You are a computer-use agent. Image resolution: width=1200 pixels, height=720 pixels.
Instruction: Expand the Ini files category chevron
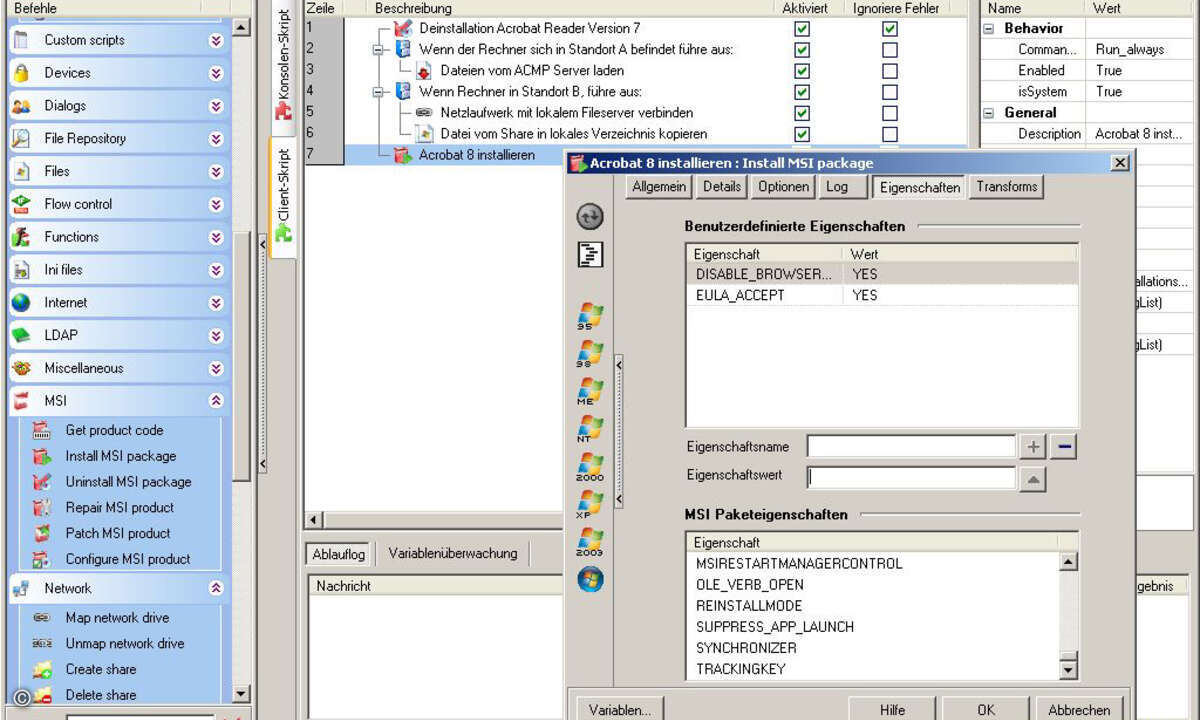pos(216,270)
